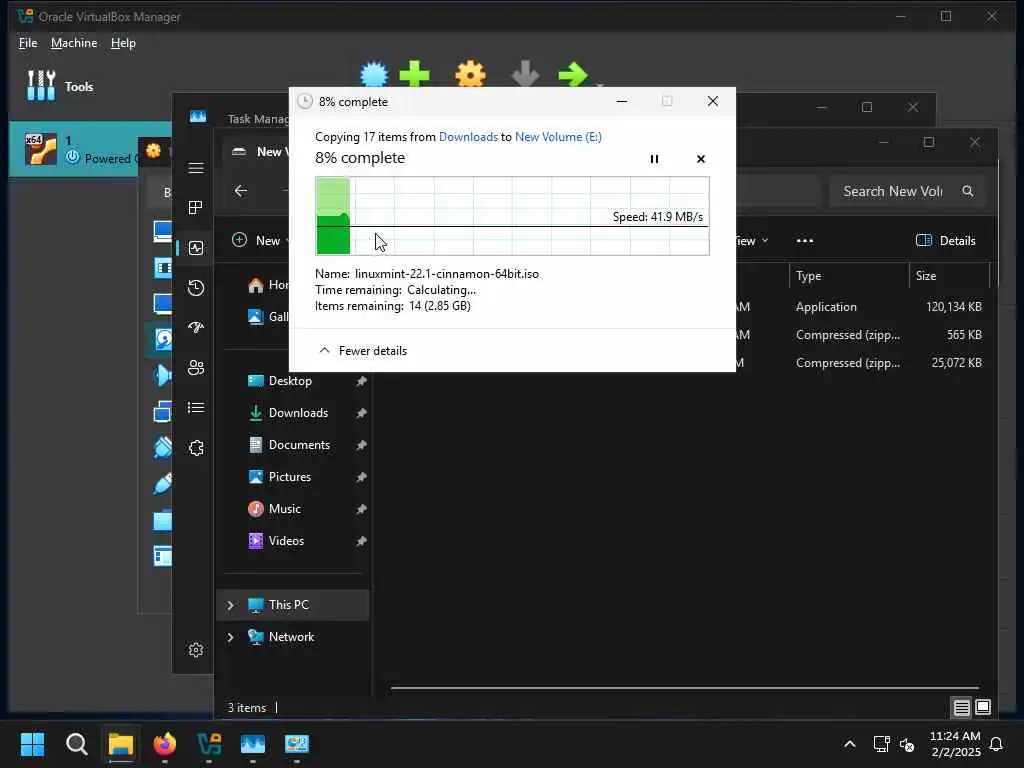This screenshot has height=768, width=1024.
Task: Toggle Task Manager hamburger navigation menu
Action: (196, 168)
